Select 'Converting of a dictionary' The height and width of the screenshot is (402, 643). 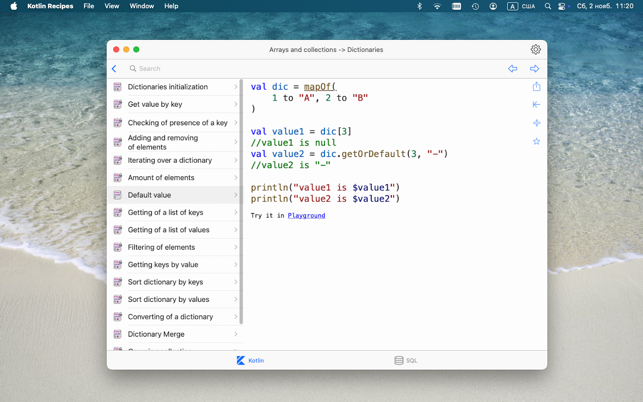coord(176,317)
